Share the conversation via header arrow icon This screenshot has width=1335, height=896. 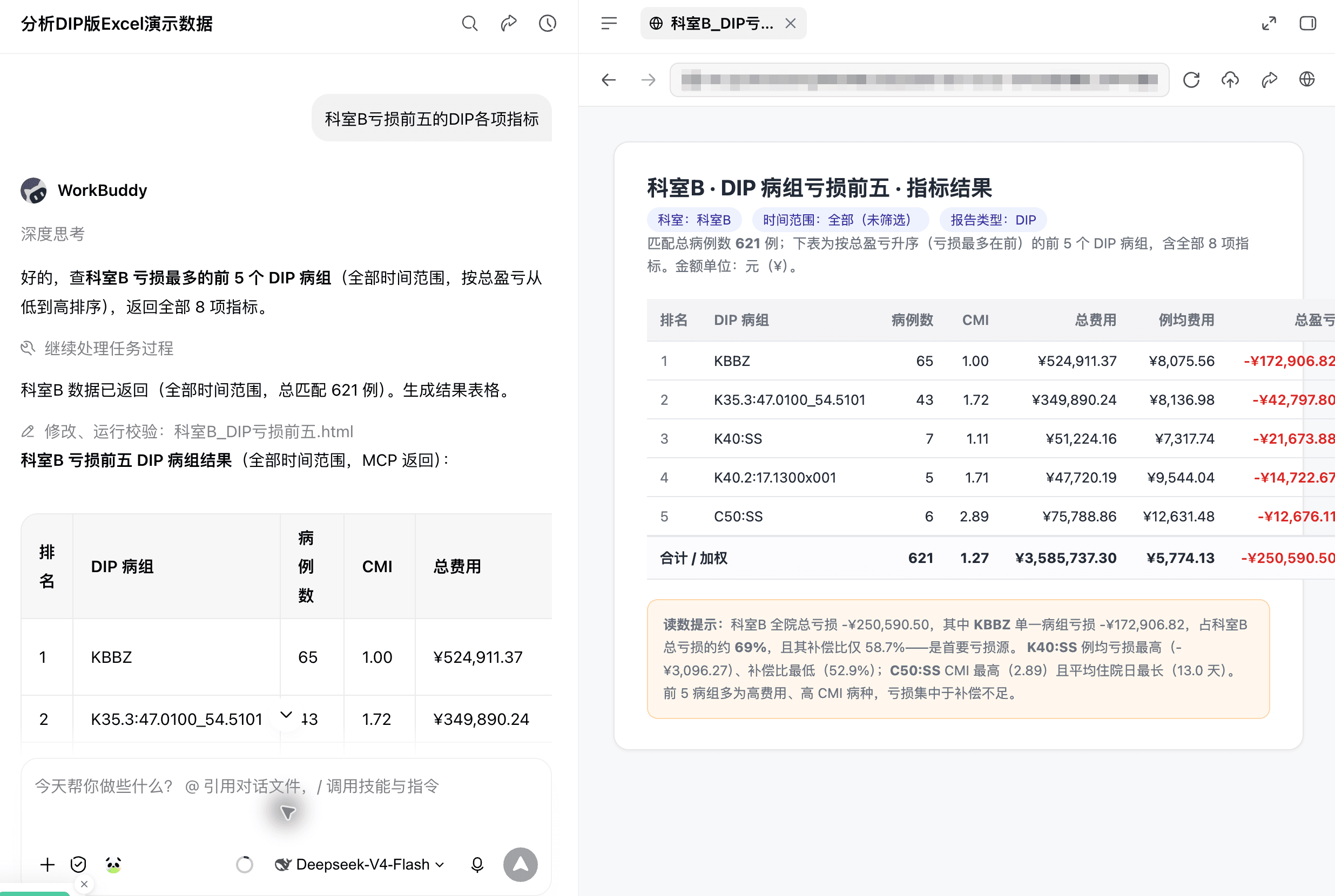pos(508,23)
